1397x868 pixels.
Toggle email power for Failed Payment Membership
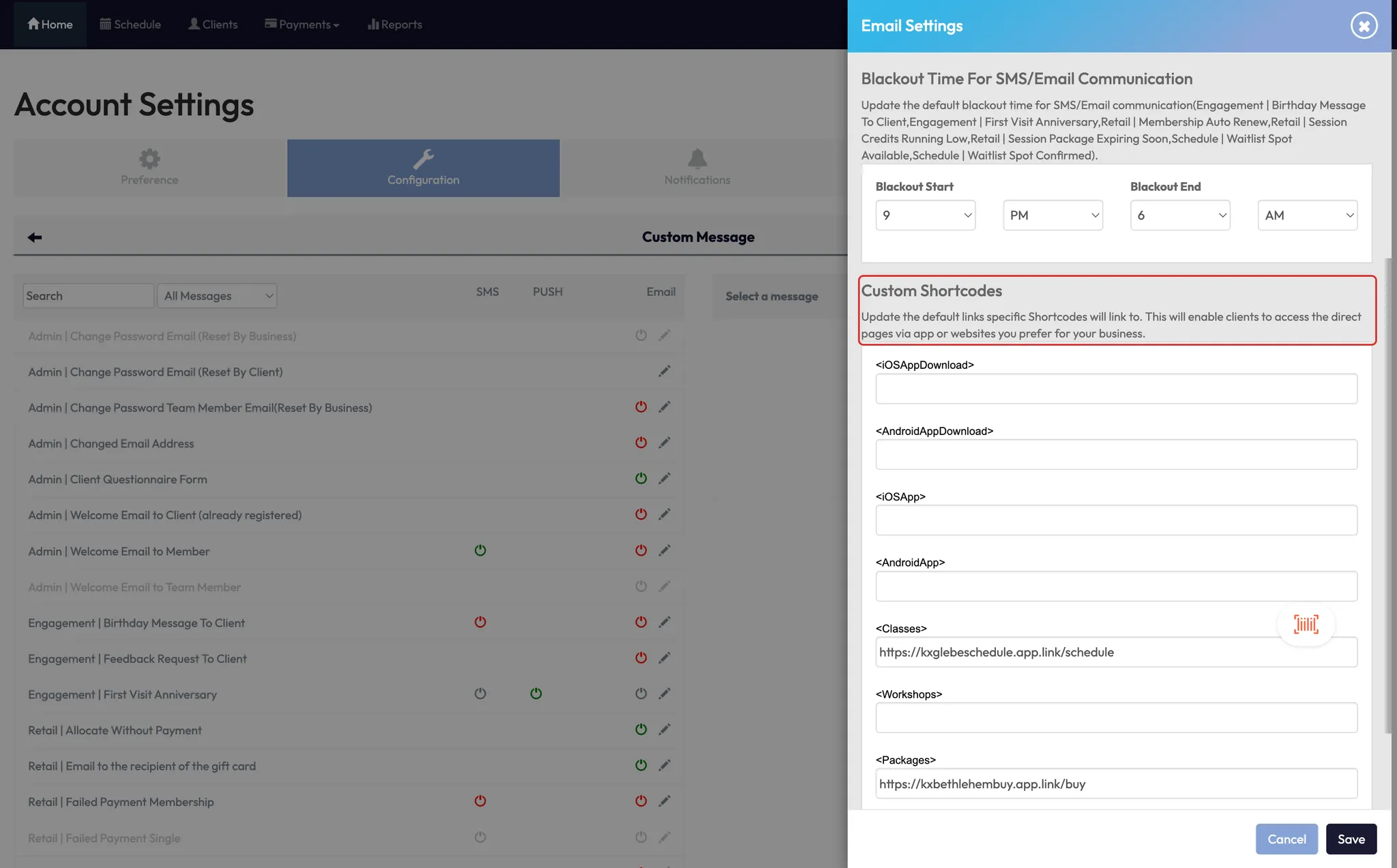(x=641, y=801)
